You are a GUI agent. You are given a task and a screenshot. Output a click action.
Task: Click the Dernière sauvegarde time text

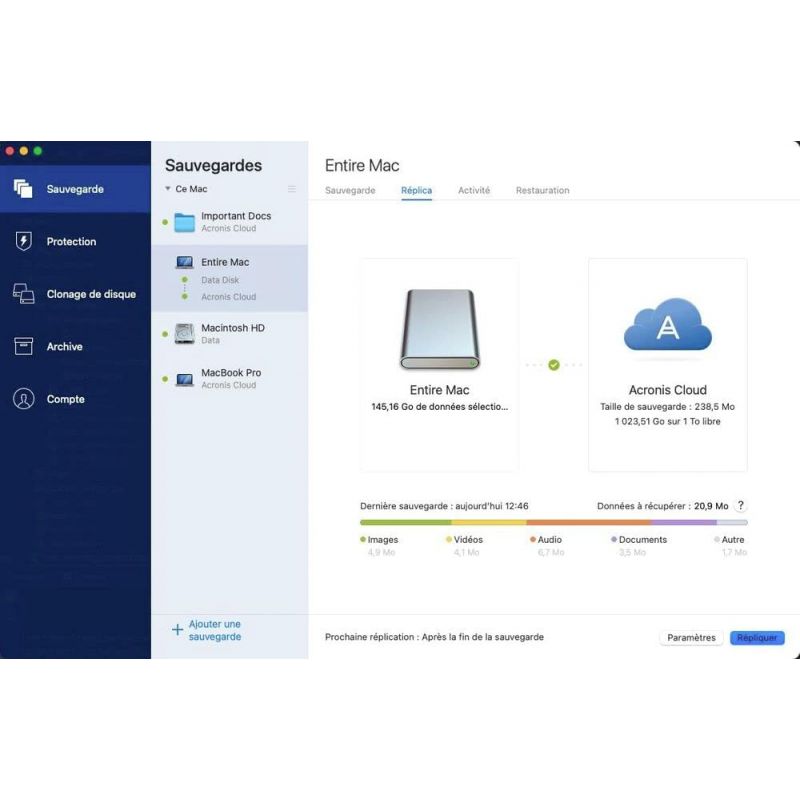click(444, 506)
